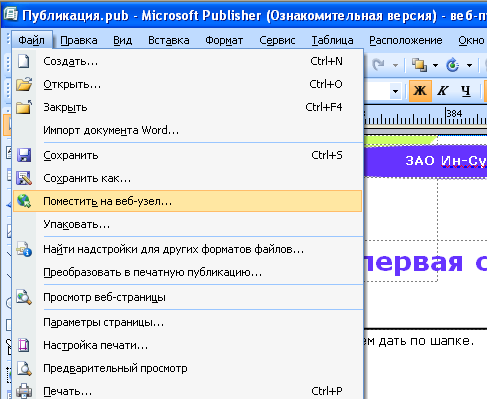The width and height of the screenshot is (487, 399).
Task: Click the purple 'первая с' heading text
Action: 425,262
